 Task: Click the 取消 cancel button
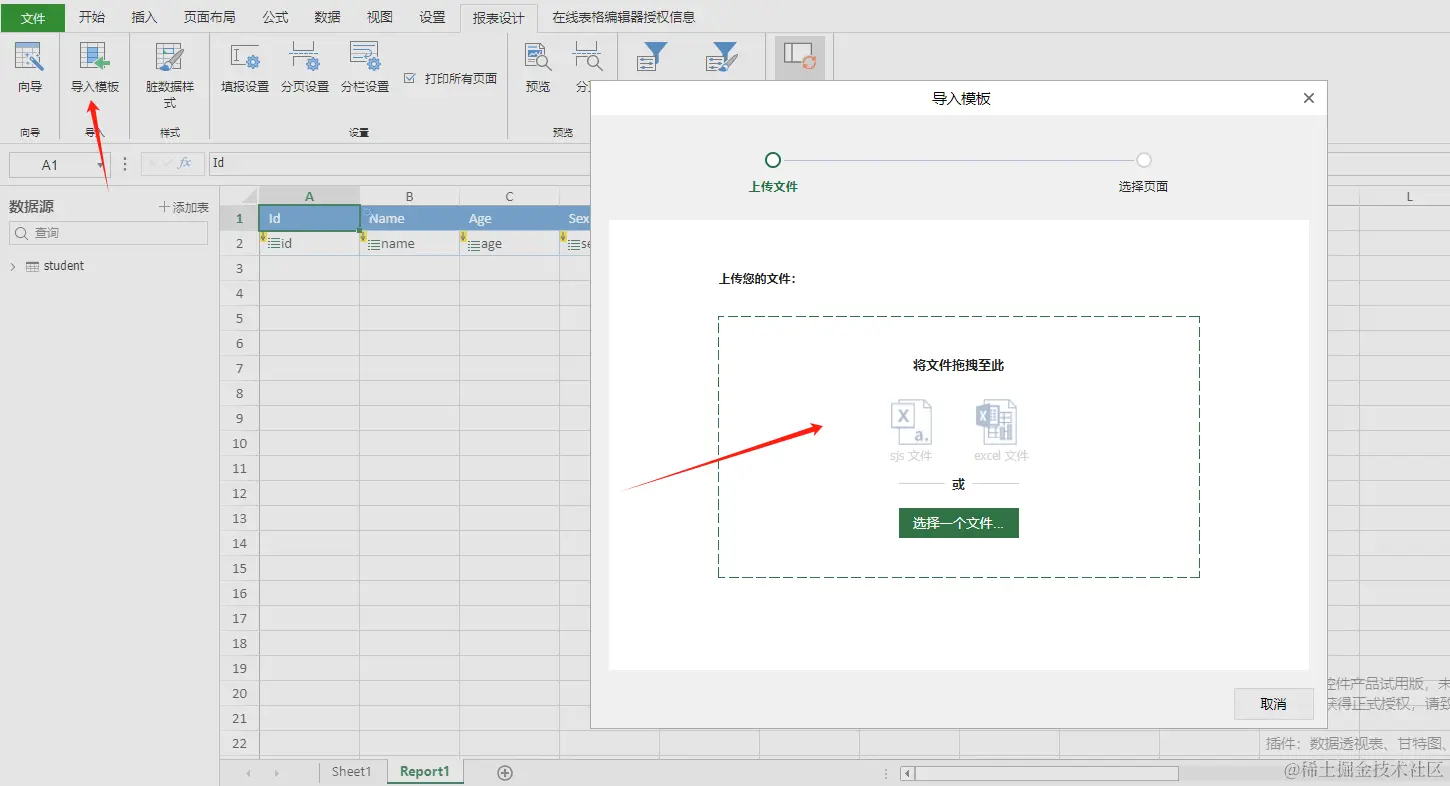point(1273,704)
